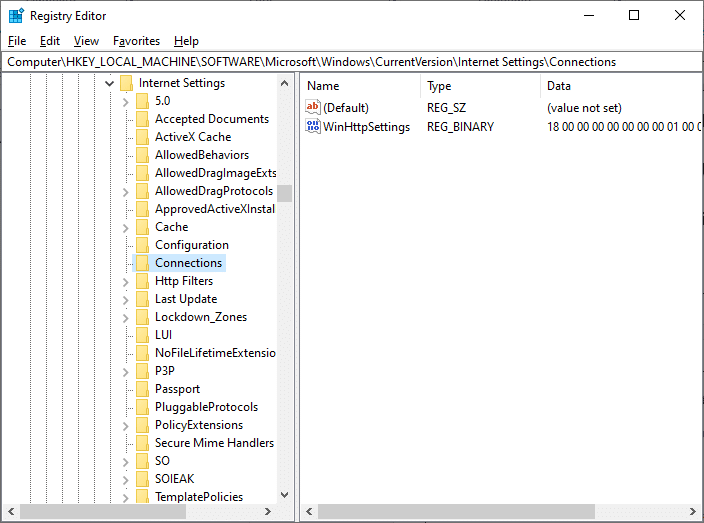Viewport: 704px width, 523px height.
Task: Click the 5.0 folder icon
Action: (x=142, y=101)
